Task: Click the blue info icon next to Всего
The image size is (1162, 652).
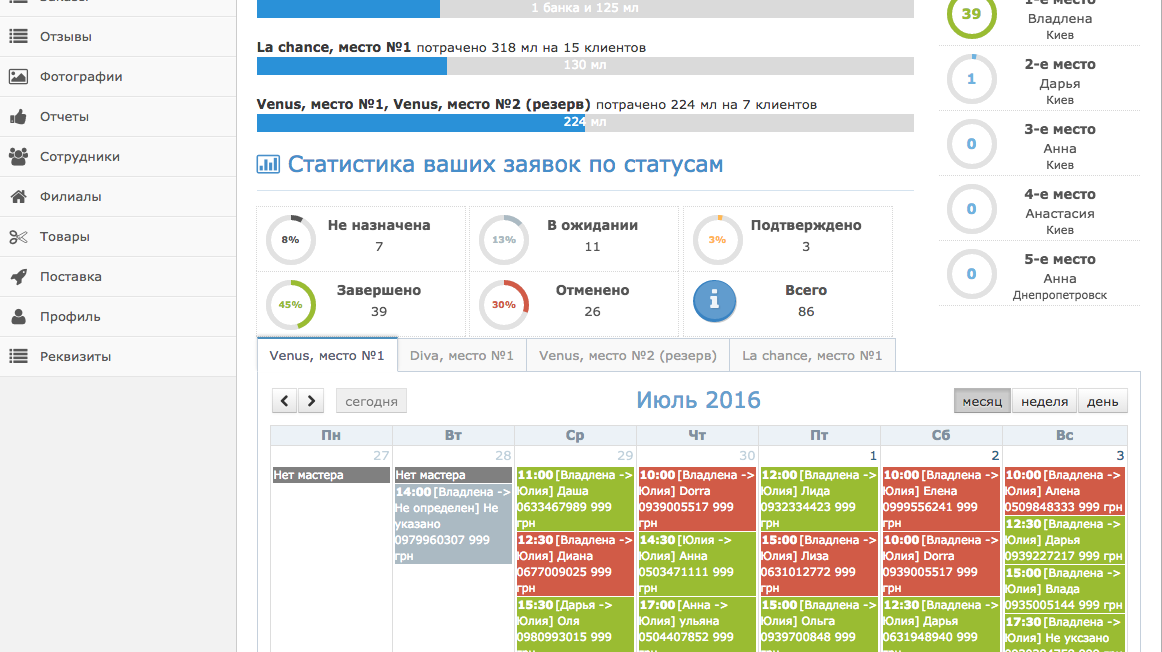Action: (x=714, y=300)
